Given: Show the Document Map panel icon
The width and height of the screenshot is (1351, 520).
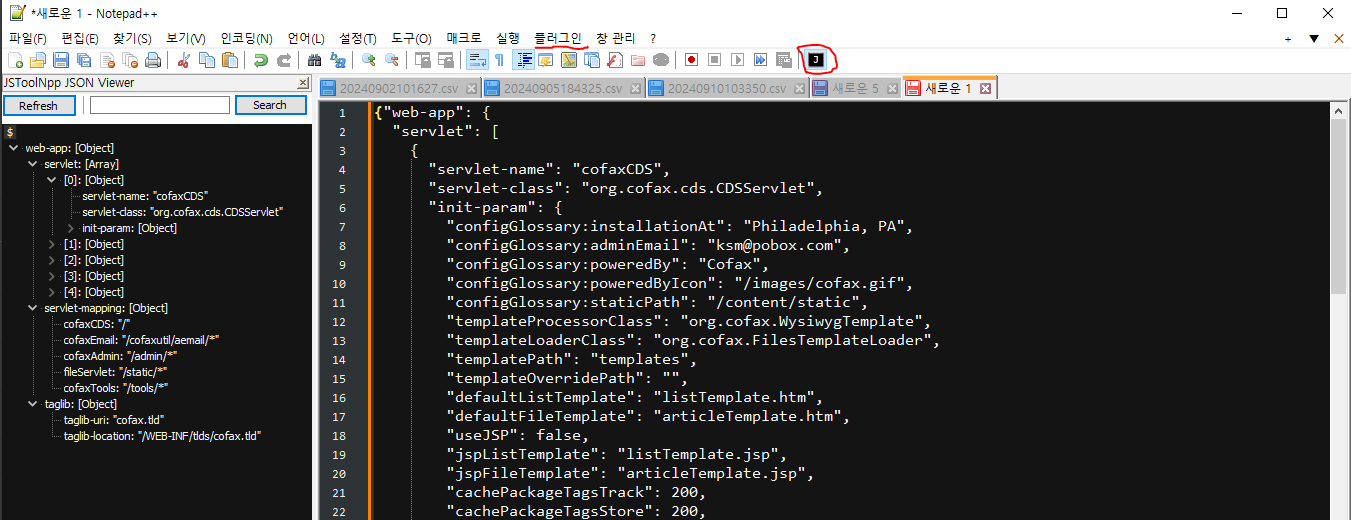Looking at the screenshot, I should [569, 60].
